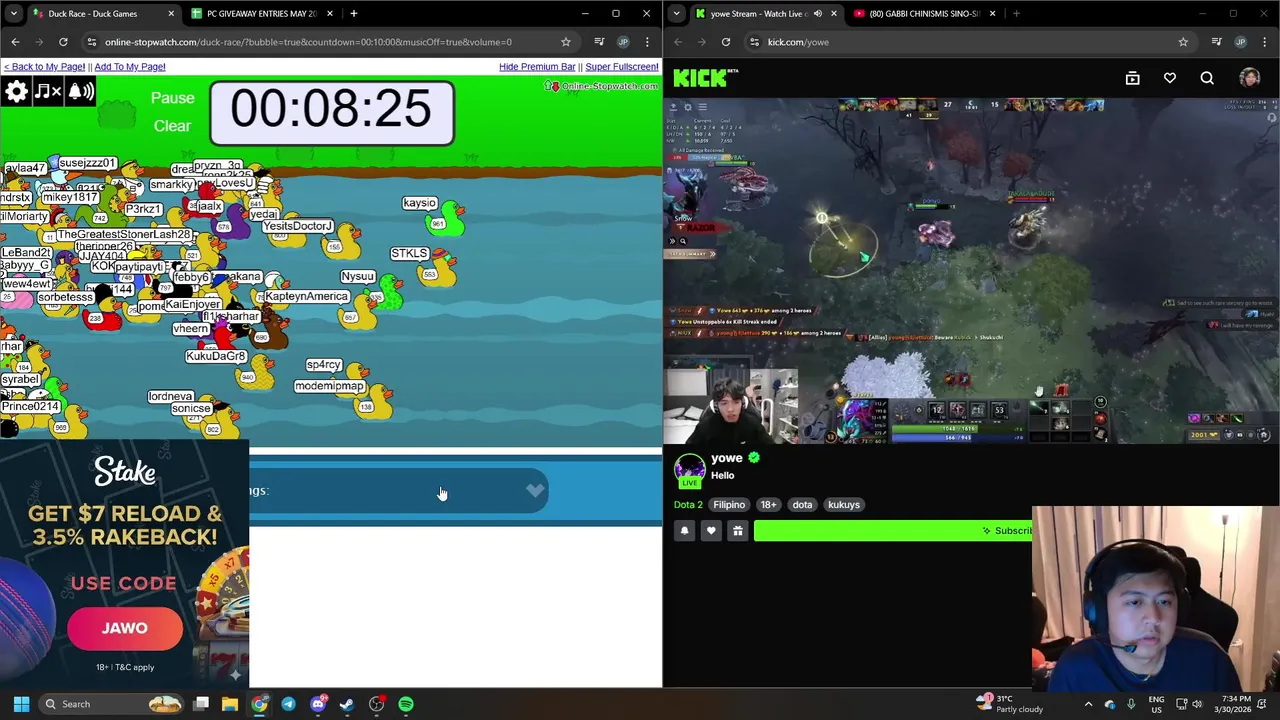Screen dimensions: 1280x720
Task: Open Steam from taskbar
Action: 347,704
